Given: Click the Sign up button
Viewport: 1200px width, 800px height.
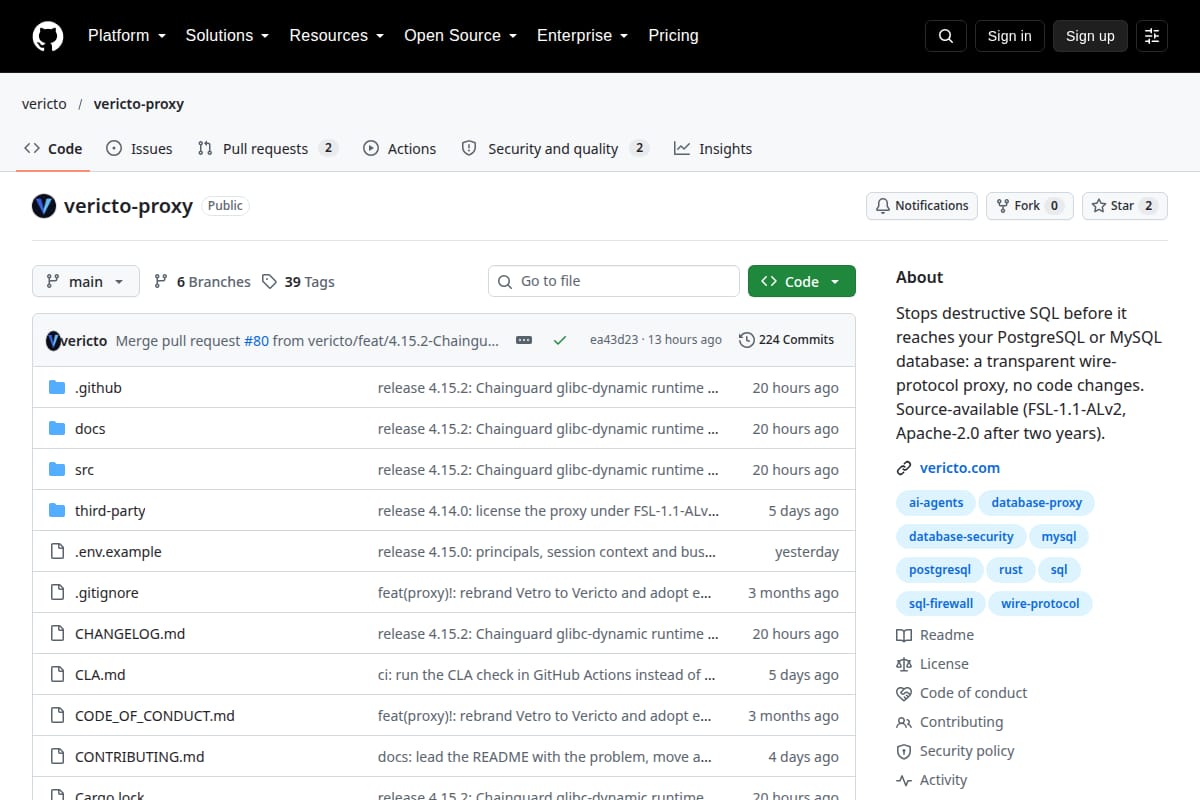Looking at the screenshot, I should point(1090,36).
